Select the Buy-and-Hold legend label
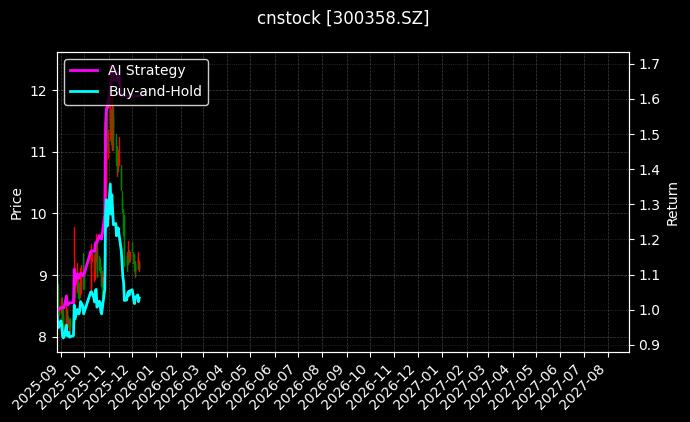690x422 pixels. (x=155, y=91)
